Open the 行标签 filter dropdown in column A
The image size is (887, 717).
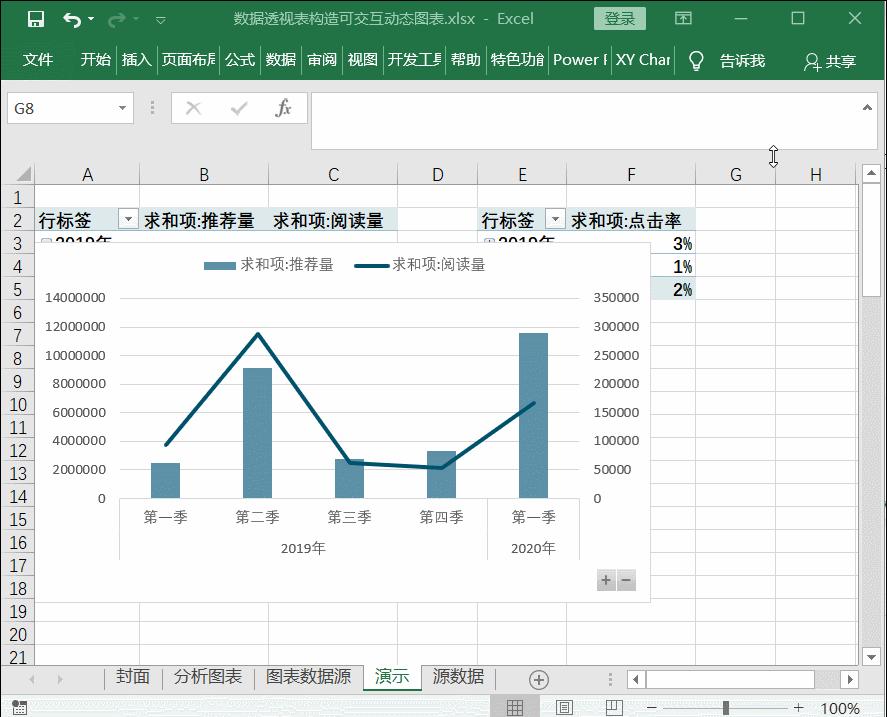128,218
